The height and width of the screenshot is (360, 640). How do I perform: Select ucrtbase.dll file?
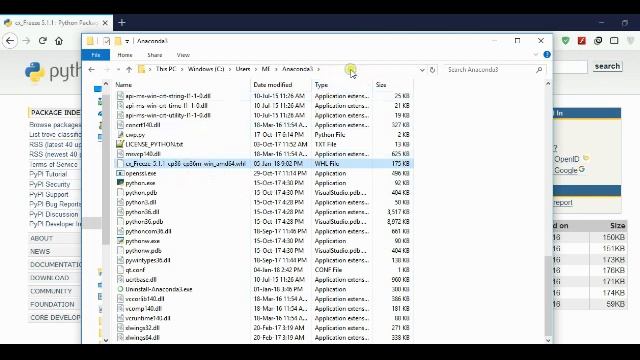[x=141, y=280]
